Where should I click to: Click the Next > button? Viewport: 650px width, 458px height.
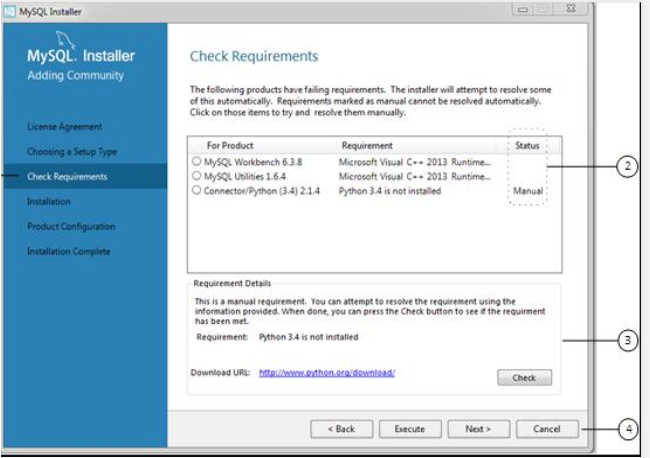478,429
